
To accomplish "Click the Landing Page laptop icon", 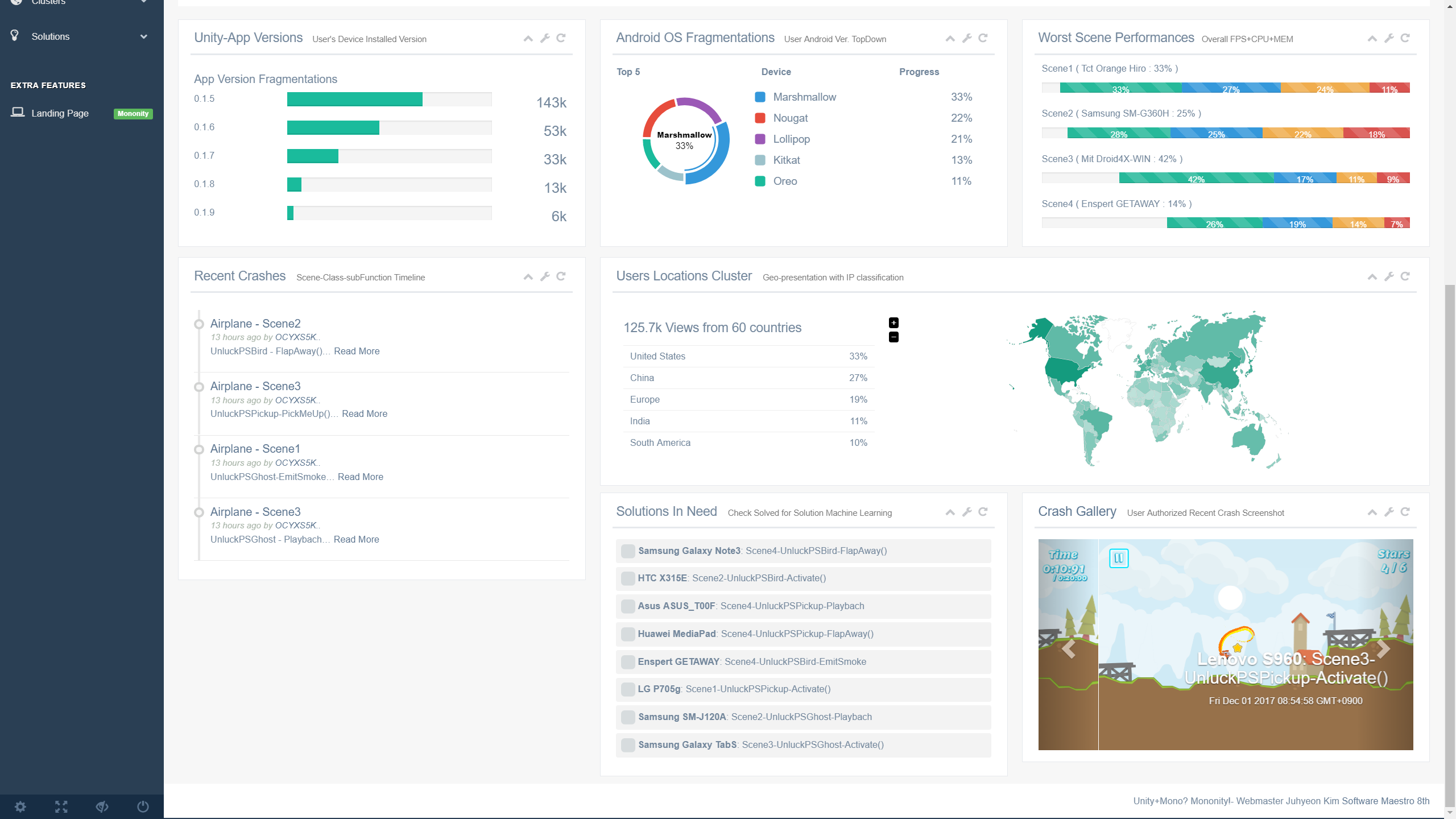I will click(x=18, y=112).
